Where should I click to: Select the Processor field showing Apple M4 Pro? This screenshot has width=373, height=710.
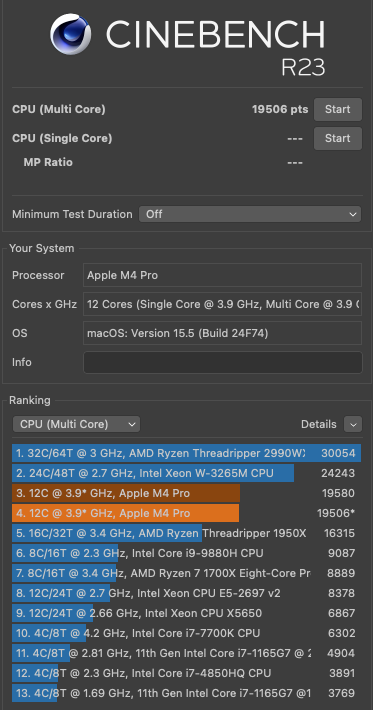(222, 275)
